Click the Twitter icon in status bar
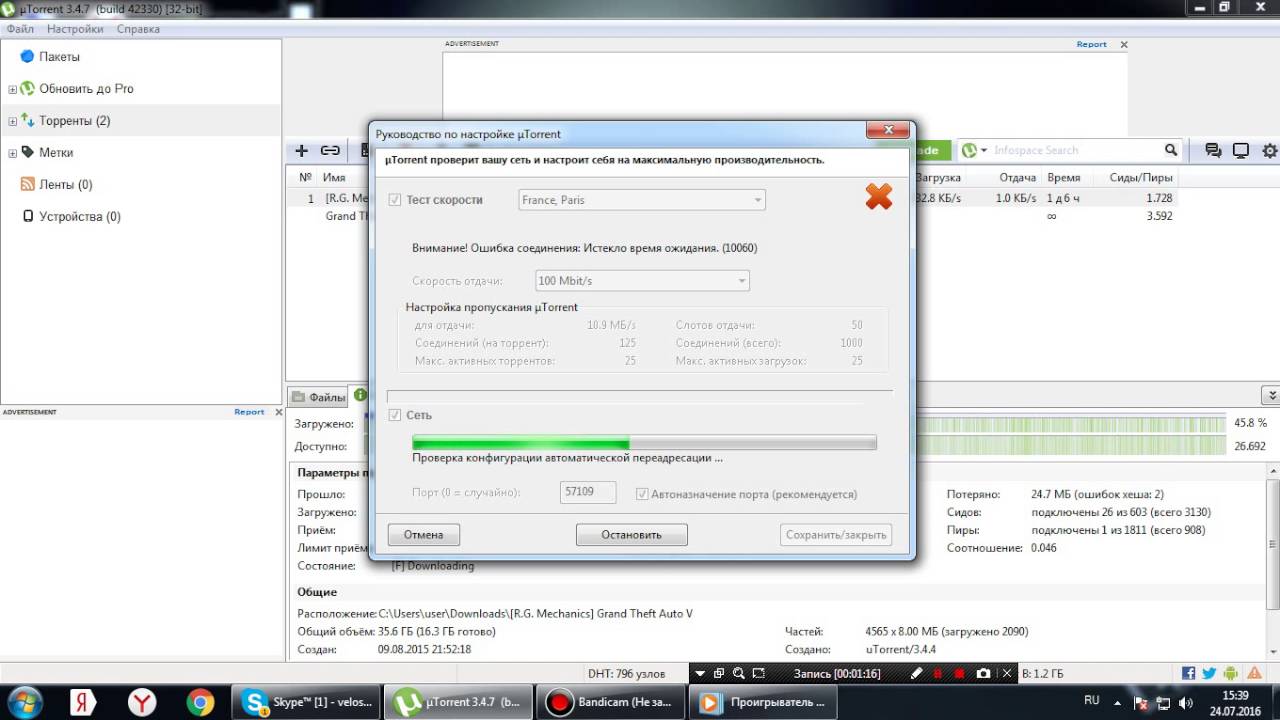Viewport: 1280px width, 720px height. point(1209,674)
